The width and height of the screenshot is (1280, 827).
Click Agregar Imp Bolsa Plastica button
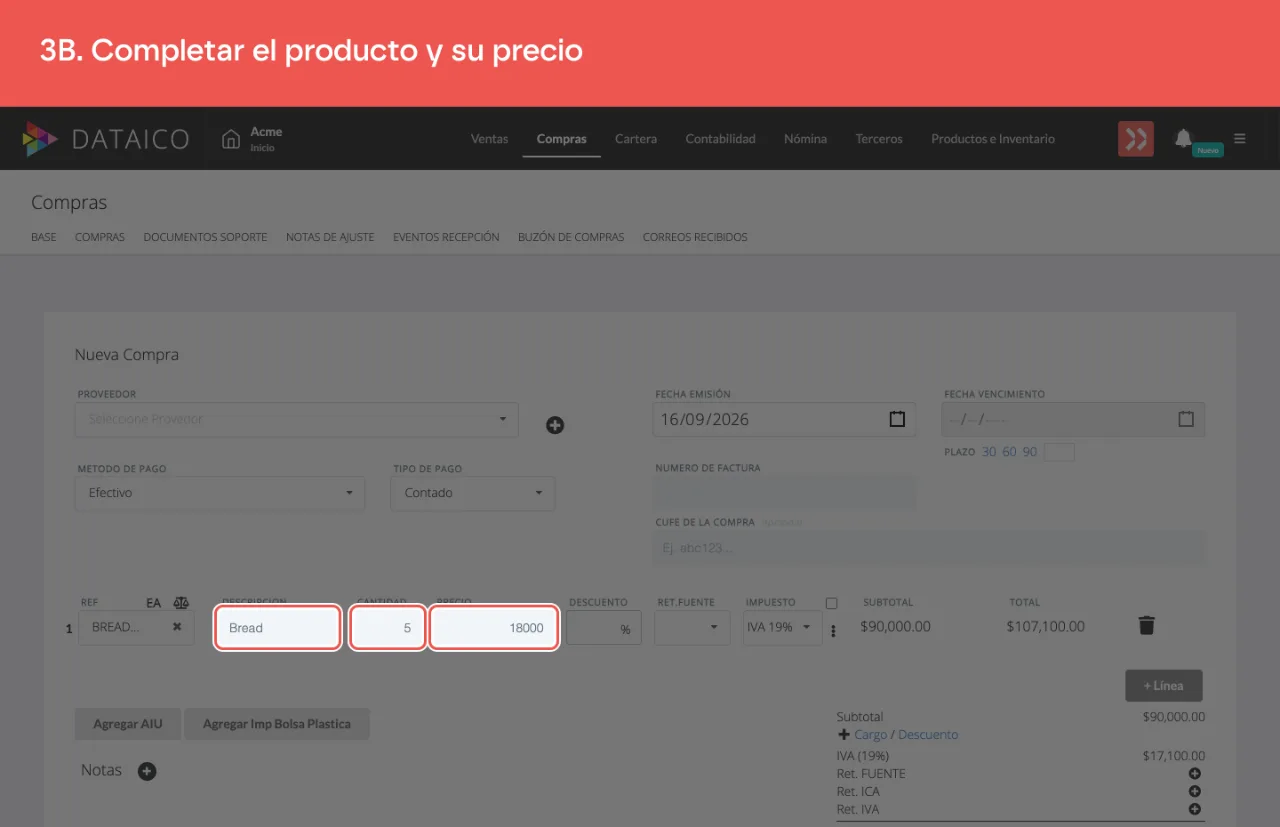(277, 724)
